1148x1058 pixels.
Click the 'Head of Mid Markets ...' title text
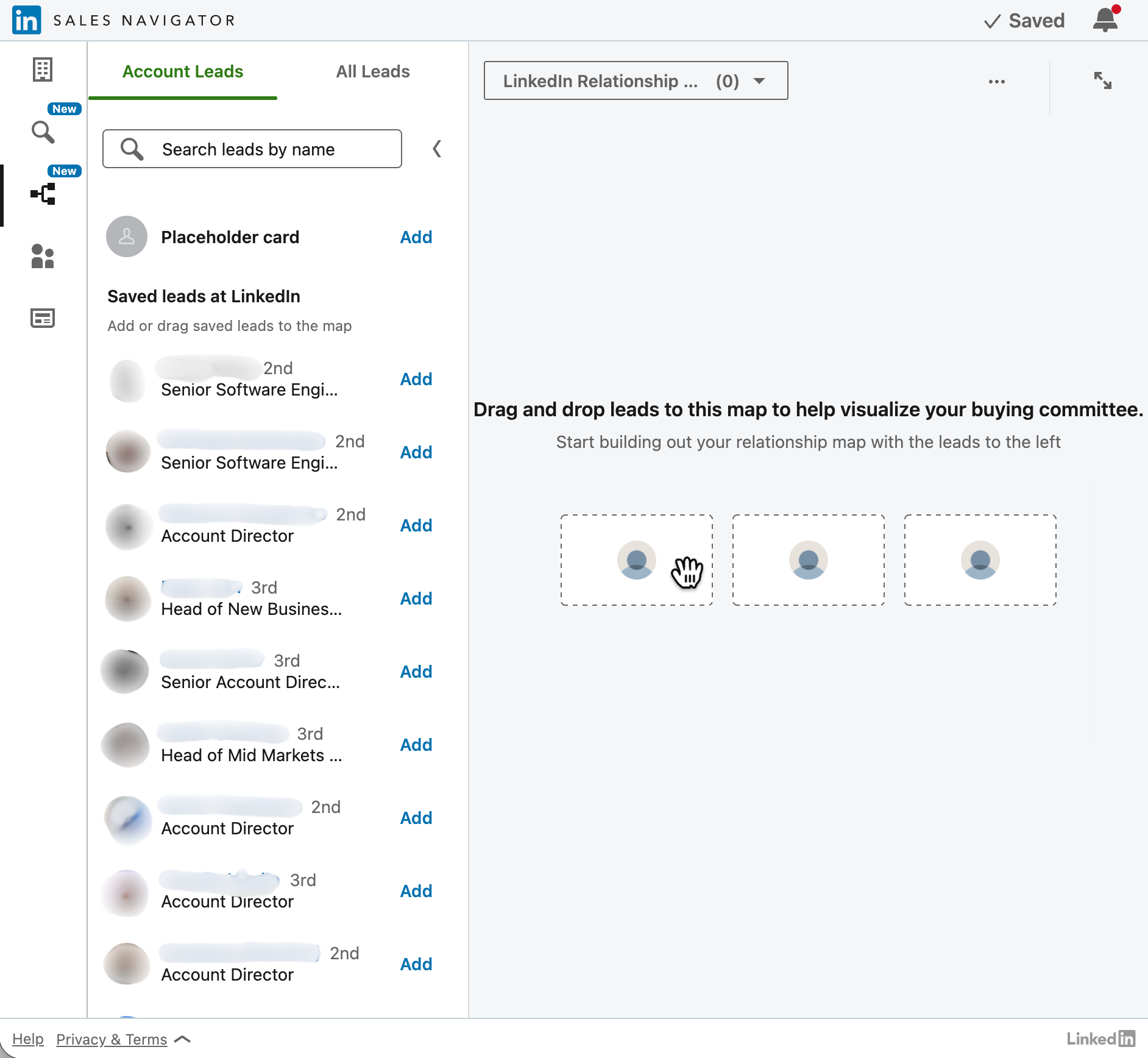click(x=252, y=755)
